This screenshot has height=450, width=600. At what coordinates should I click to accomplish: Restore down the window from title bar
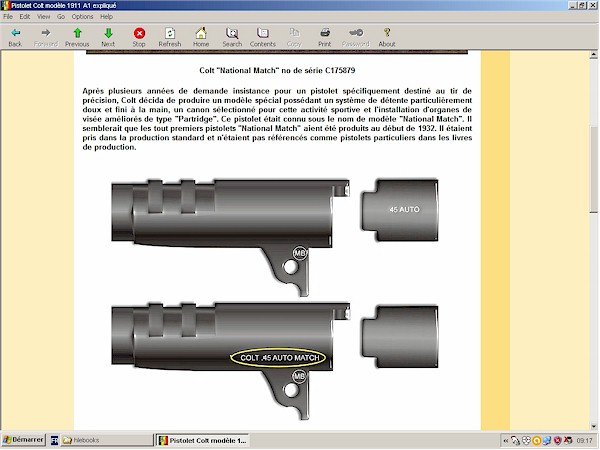(582, 5)
